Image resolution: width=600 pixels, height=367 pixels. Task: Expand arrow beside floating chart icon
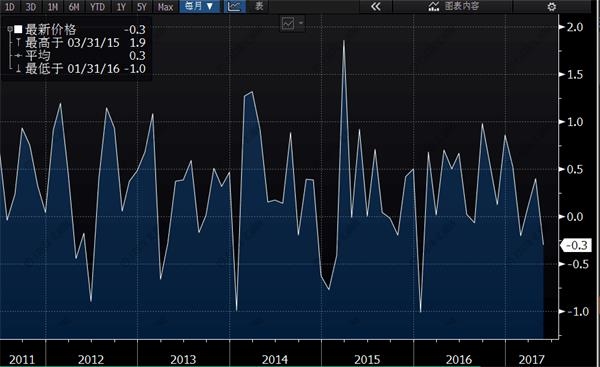point(301,23)
